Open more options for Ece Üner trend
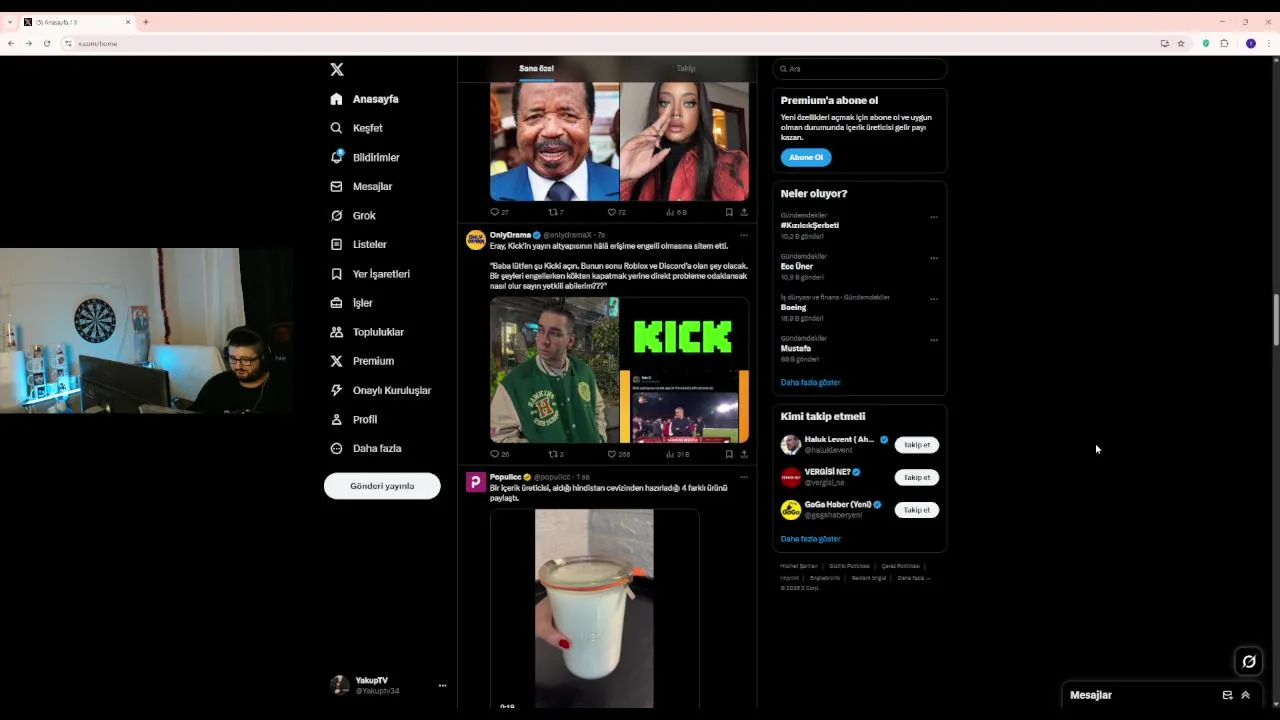The height and width of the screenshot is (720, 1280). 934,258
